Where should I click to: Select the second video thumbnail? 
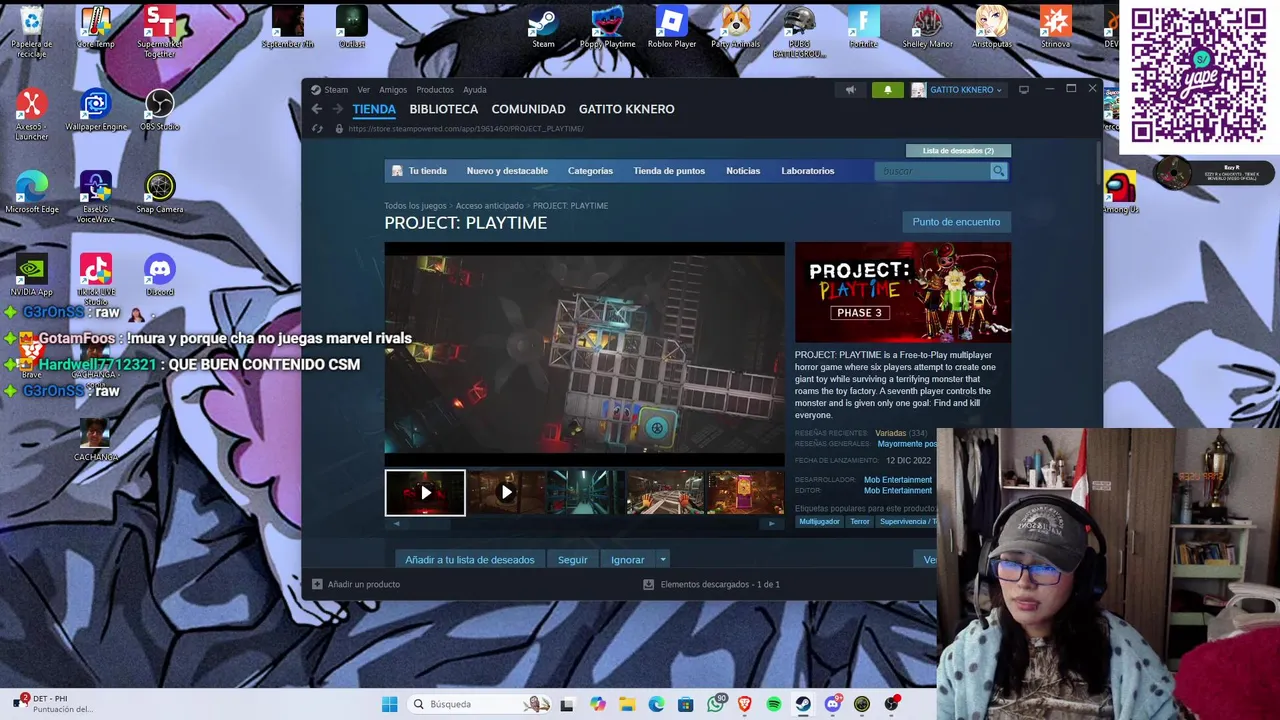506,493
